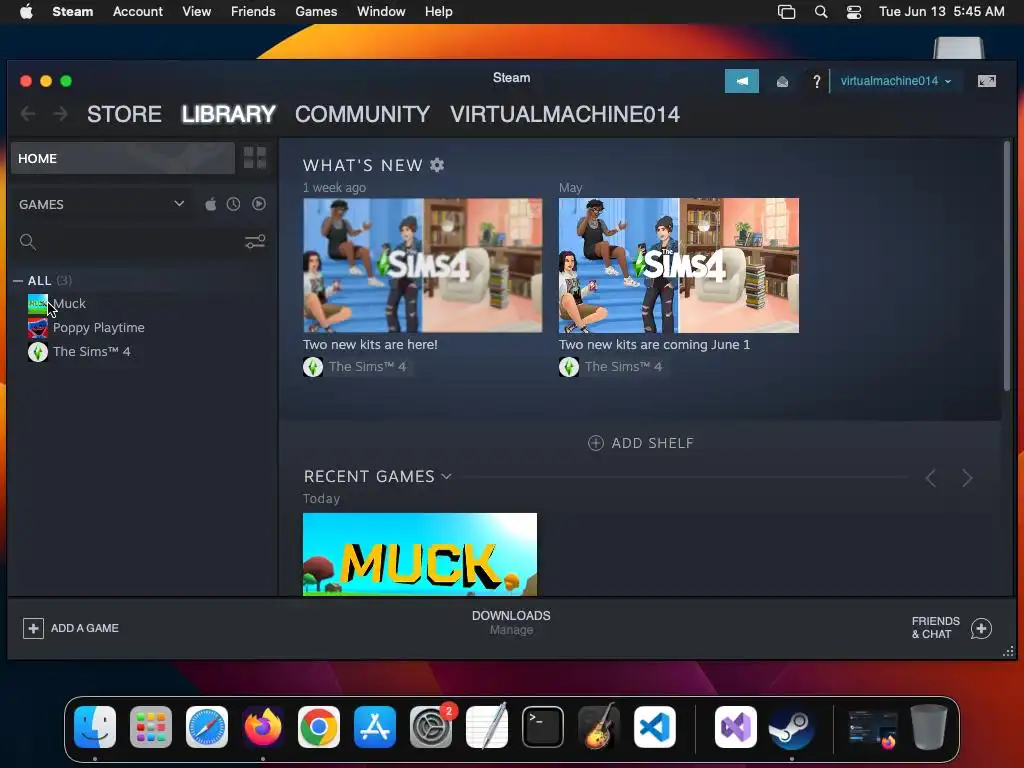Open the virtualmachine014 account dropdown
This screenshot has width=1024, height=768.
(x=895, y=81)
